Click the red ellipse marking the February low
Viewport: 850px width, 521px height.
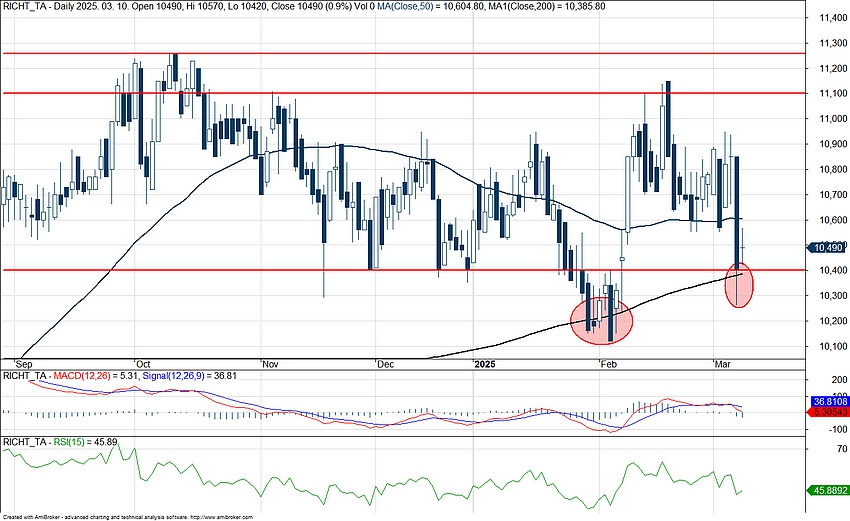coord(602,320)
